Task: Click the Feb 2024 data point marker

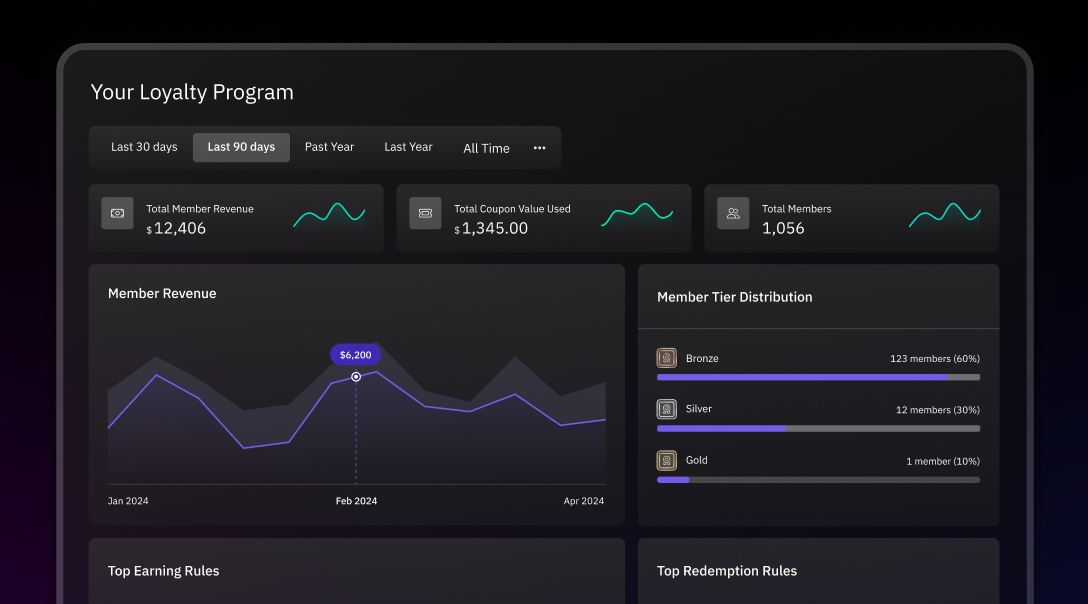Action: pos(356,377)
